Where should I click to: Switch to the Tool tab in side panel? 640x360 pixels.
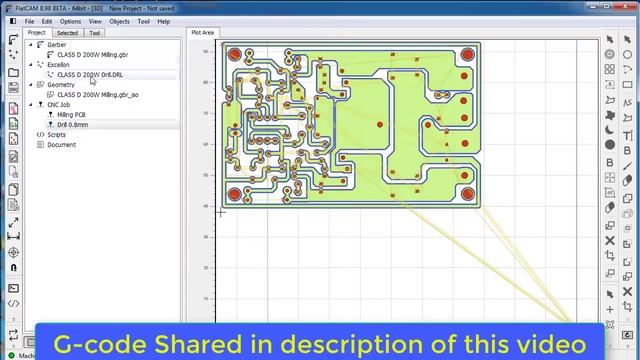95,33
